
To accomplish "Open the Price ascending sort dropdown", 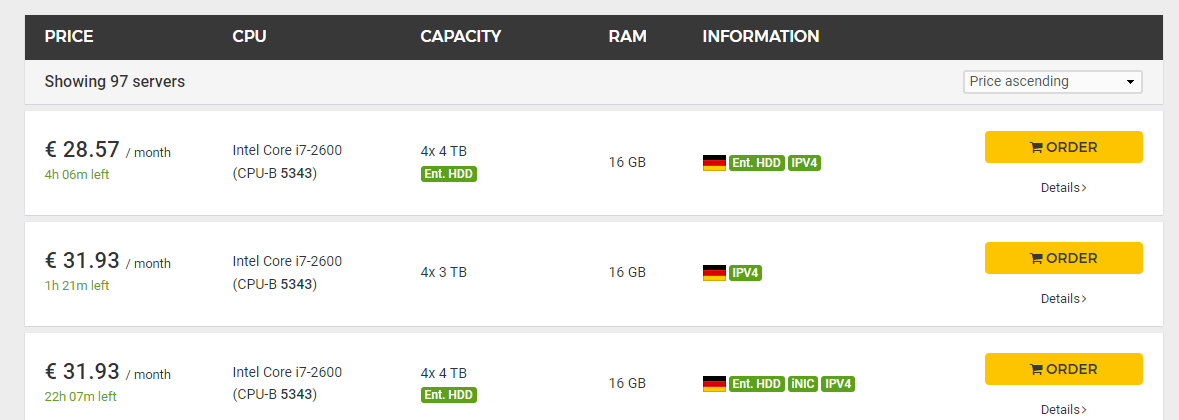I will click(1052, 82).
